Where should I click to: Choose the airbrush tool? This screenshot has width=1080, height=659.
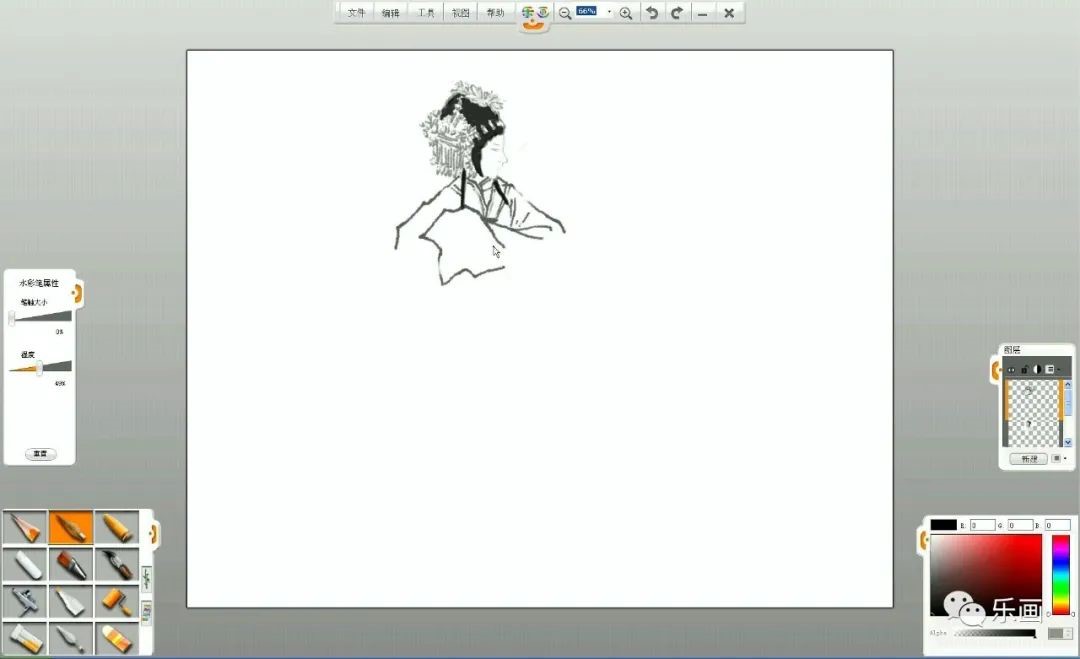pyautogui.click(x=25, y=601)
